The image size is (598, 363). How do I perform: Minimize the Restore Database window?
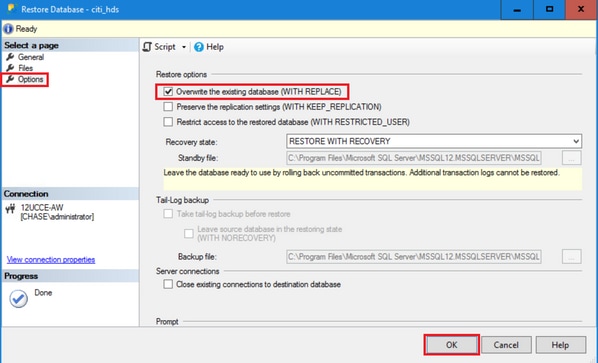[x=517, y=10]
